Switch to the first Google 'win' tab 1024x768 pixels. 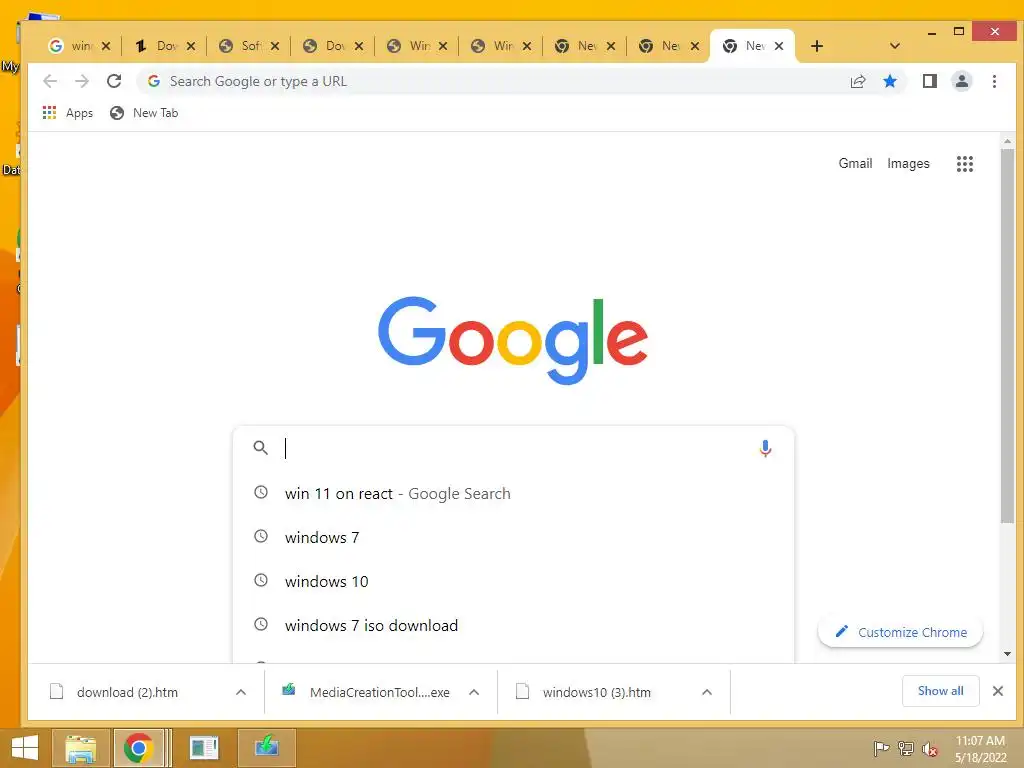point(72,46)
